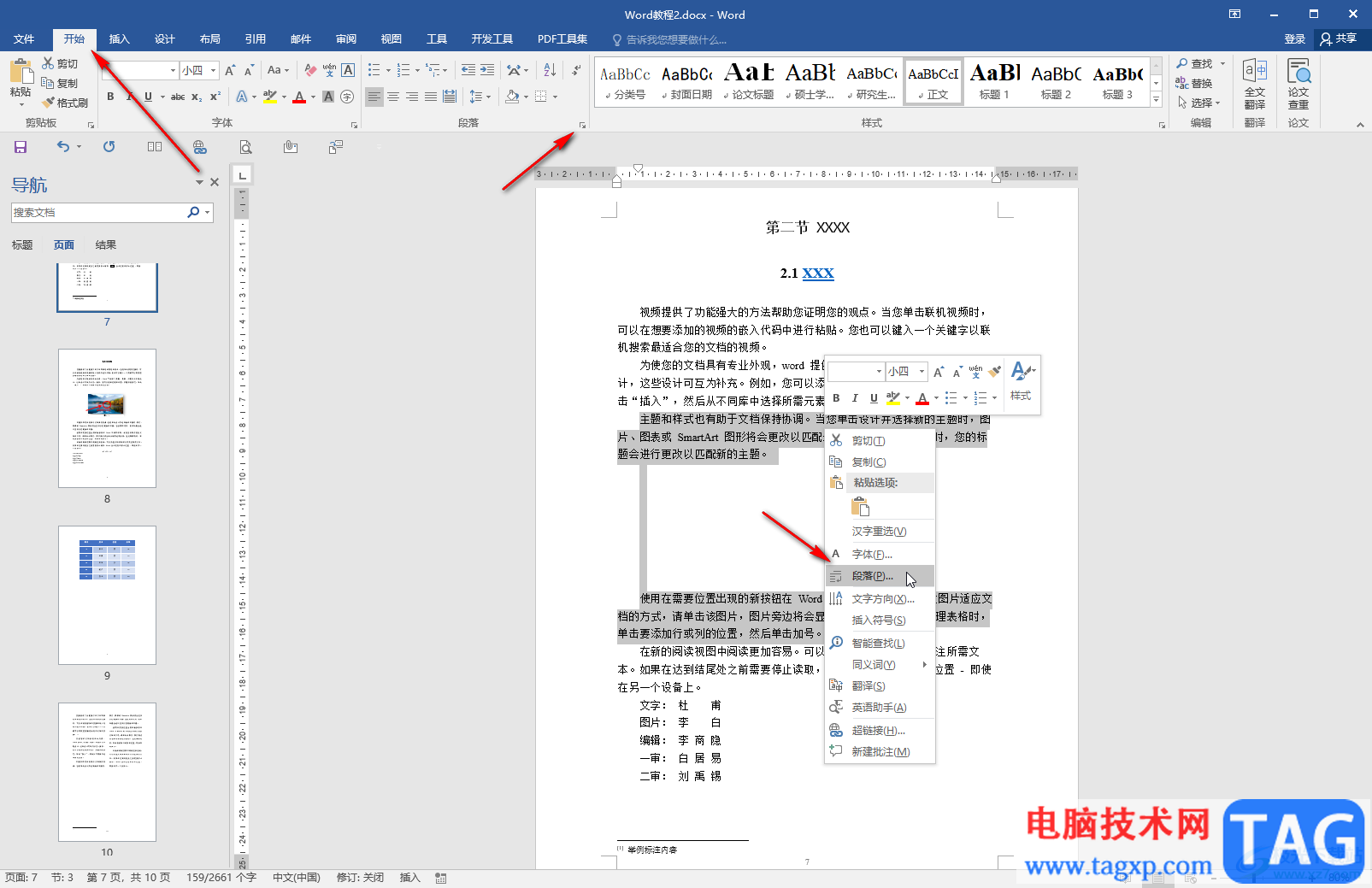The height and width of the screenshot is (888, 1372).
Task: Click the show/hide paragraph marks icon
Action: (577, 70)
